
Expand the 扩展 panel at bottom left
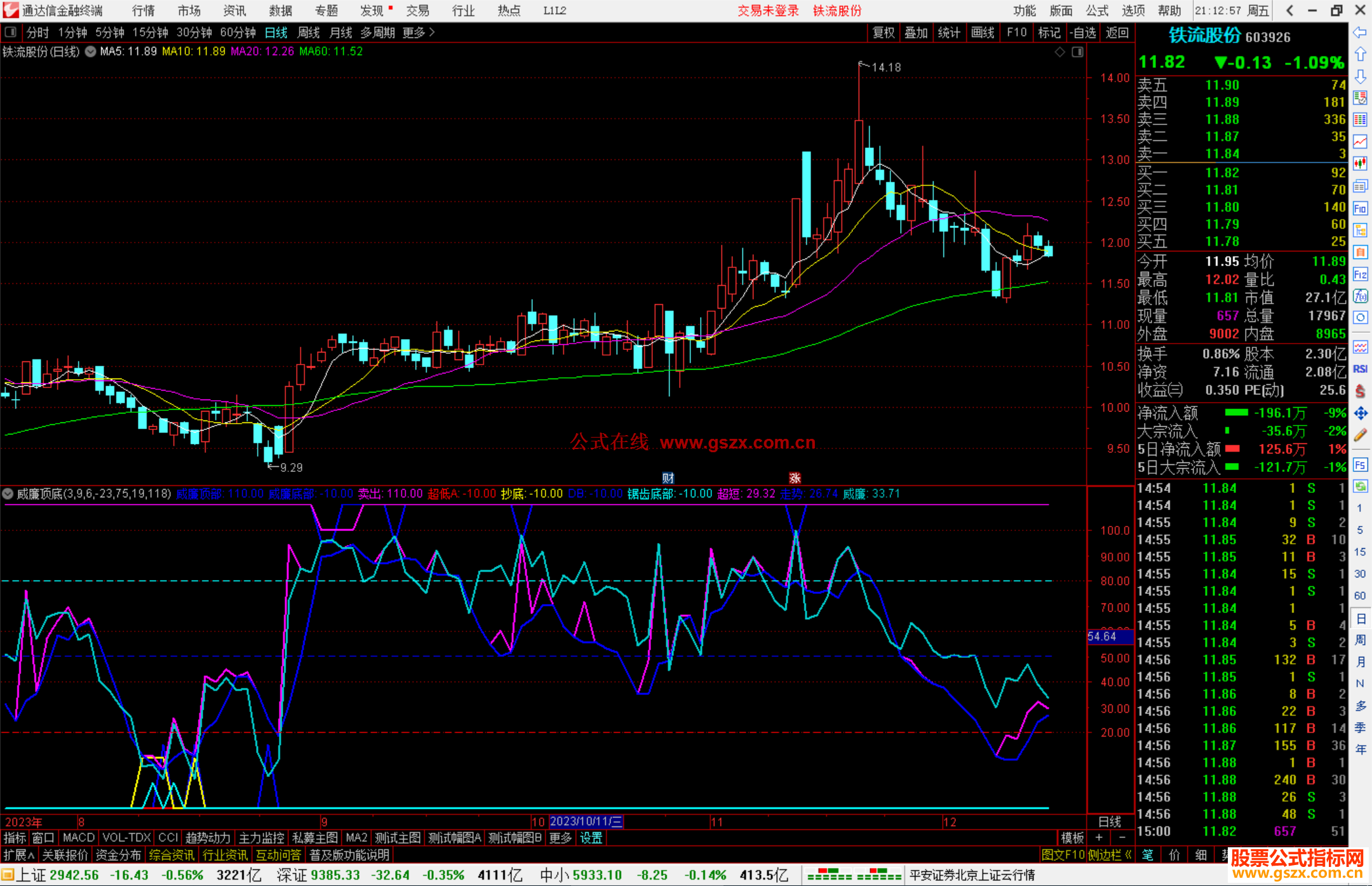point(19,855)
